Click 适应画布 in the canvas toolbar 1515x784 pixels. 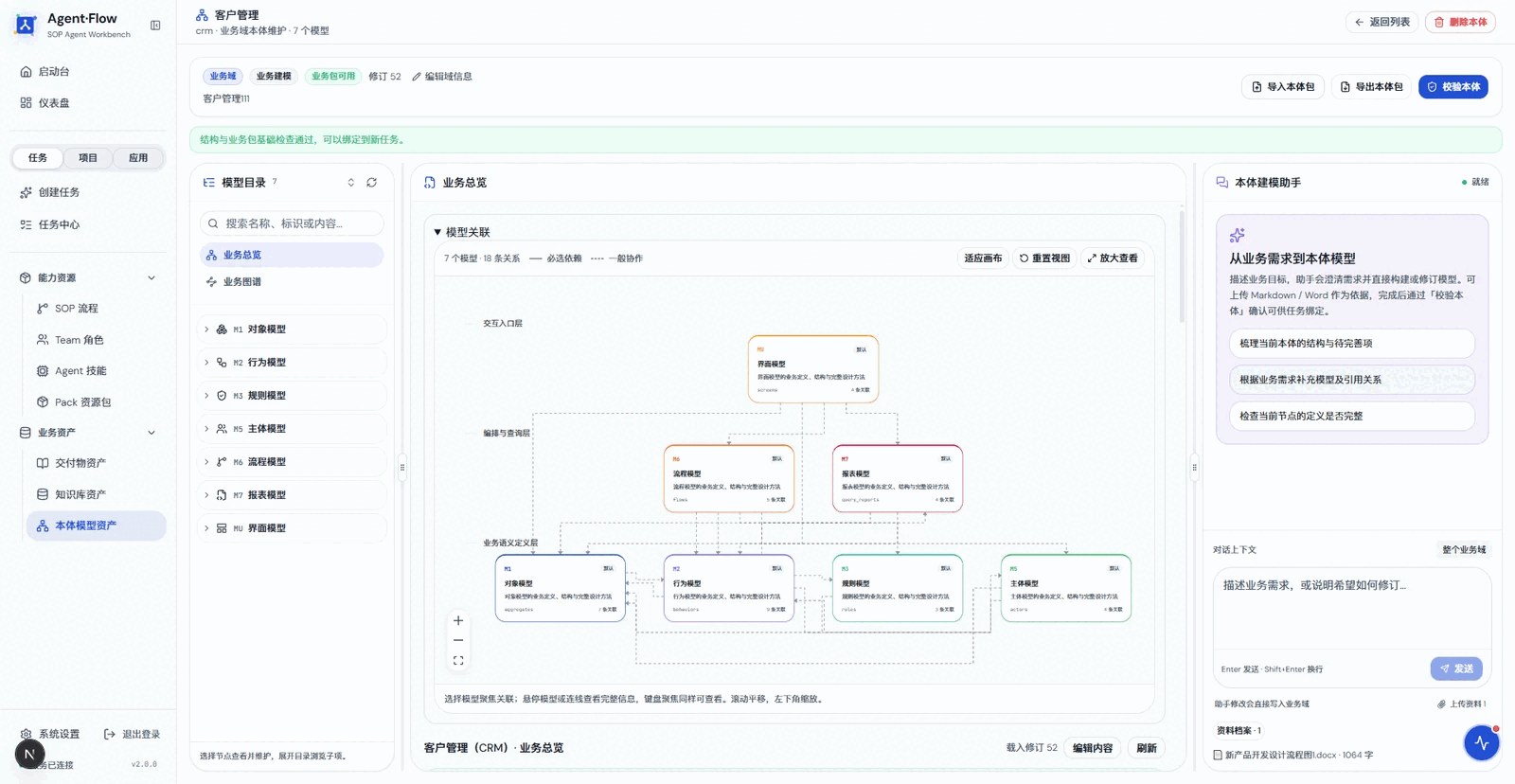983,258
